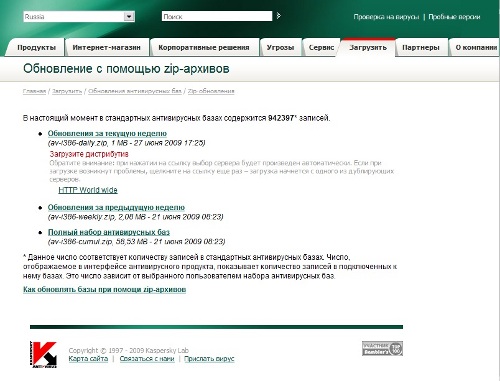
Task: Open Обновления антивирусных баз breadcrumb
Action: point(135,91)
